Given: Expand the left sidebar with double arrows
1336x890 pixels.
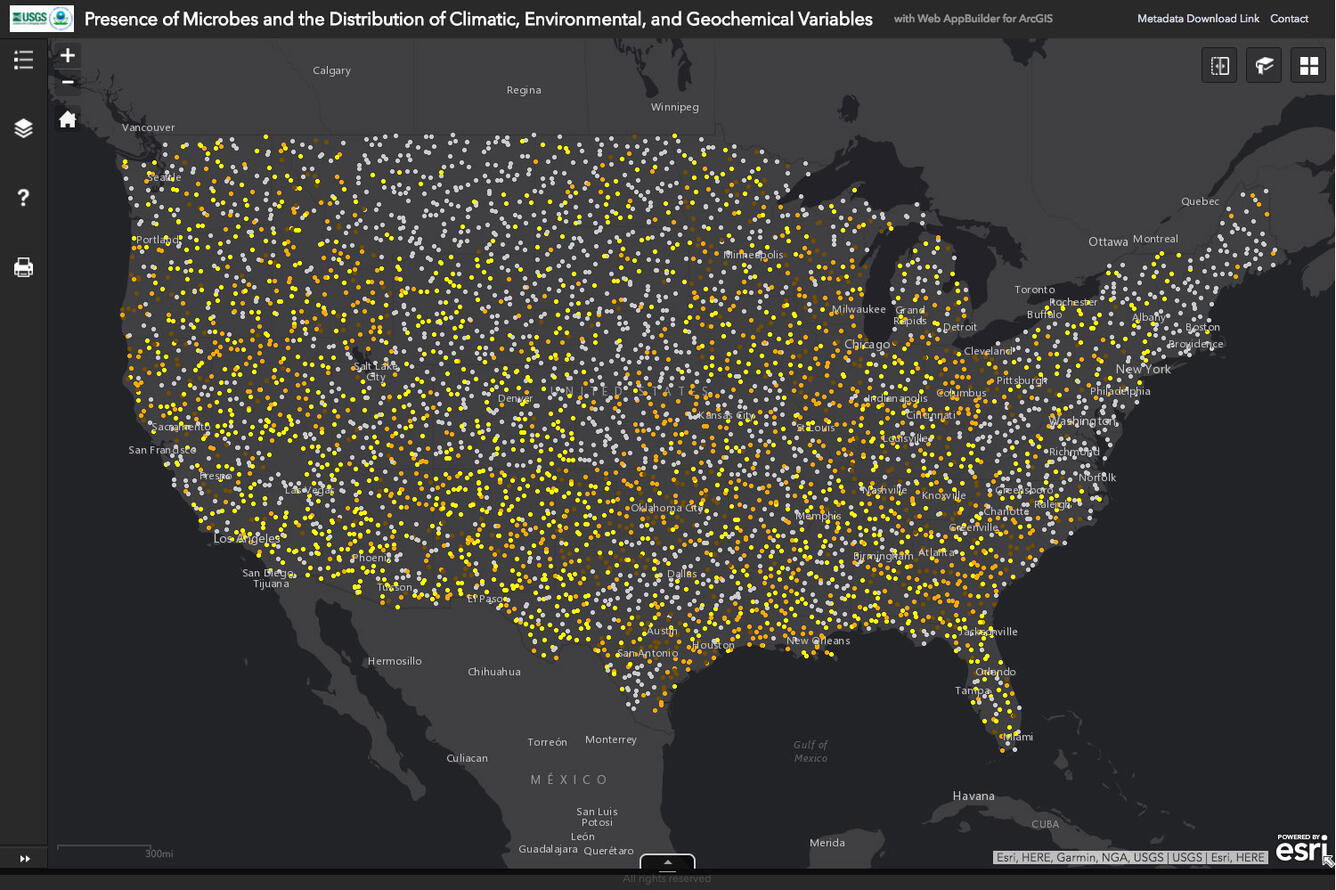Looking at the screenshot, I should (x=24, y=858).
